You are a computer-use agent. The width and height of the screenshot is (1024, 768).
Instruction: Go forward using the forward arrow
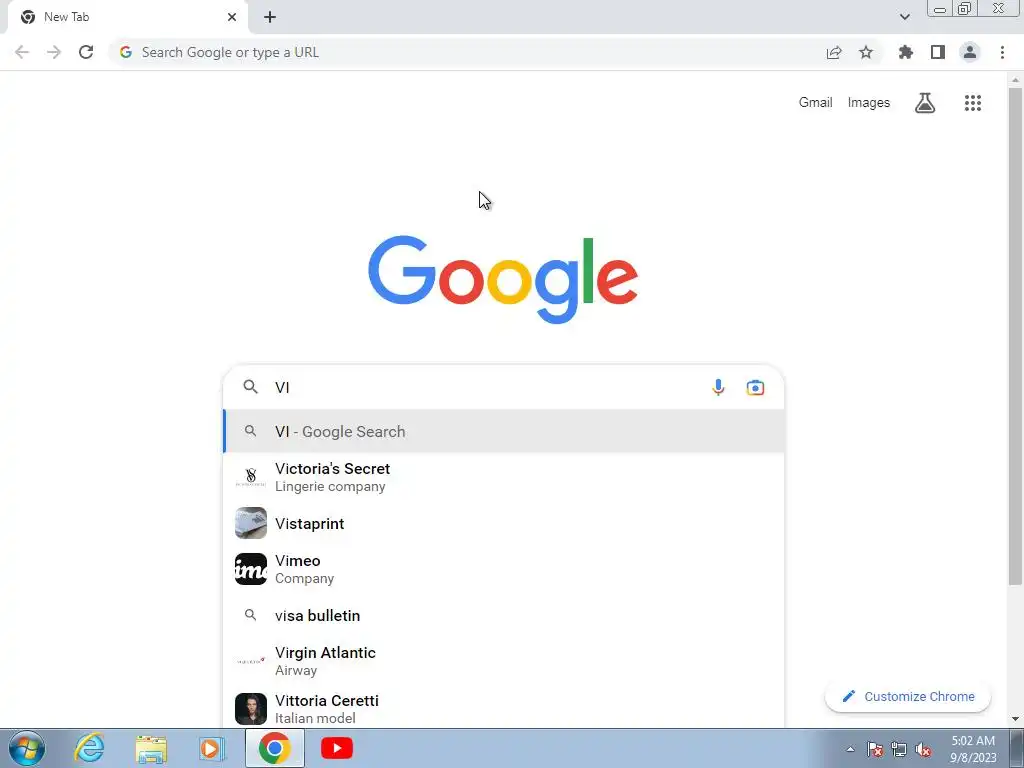(54, 52)
